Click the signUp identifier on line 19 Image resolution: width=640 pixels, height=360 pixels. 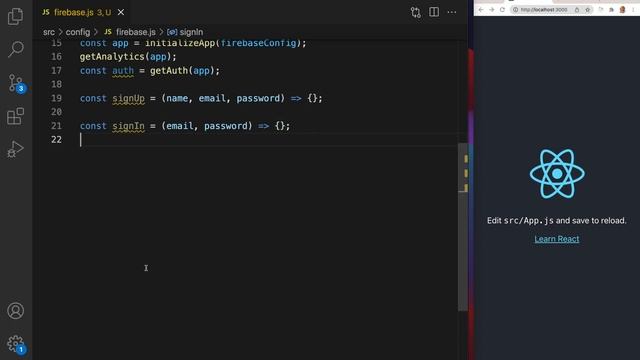pyautogui.click(x=129, y=98)
